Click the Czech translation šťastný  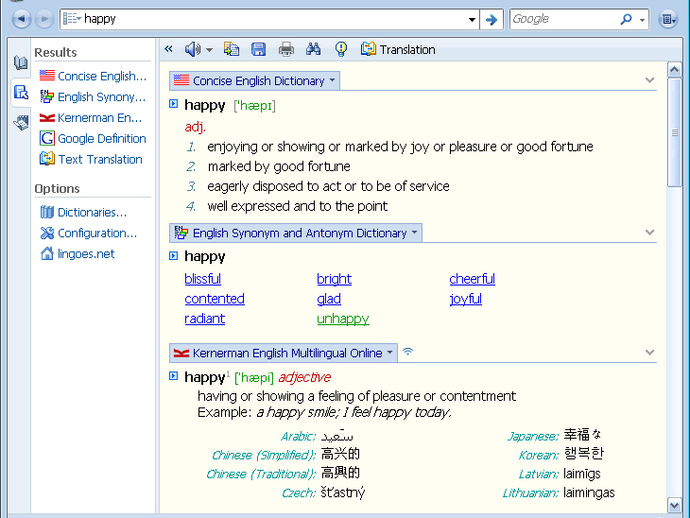tap(343, 493)
